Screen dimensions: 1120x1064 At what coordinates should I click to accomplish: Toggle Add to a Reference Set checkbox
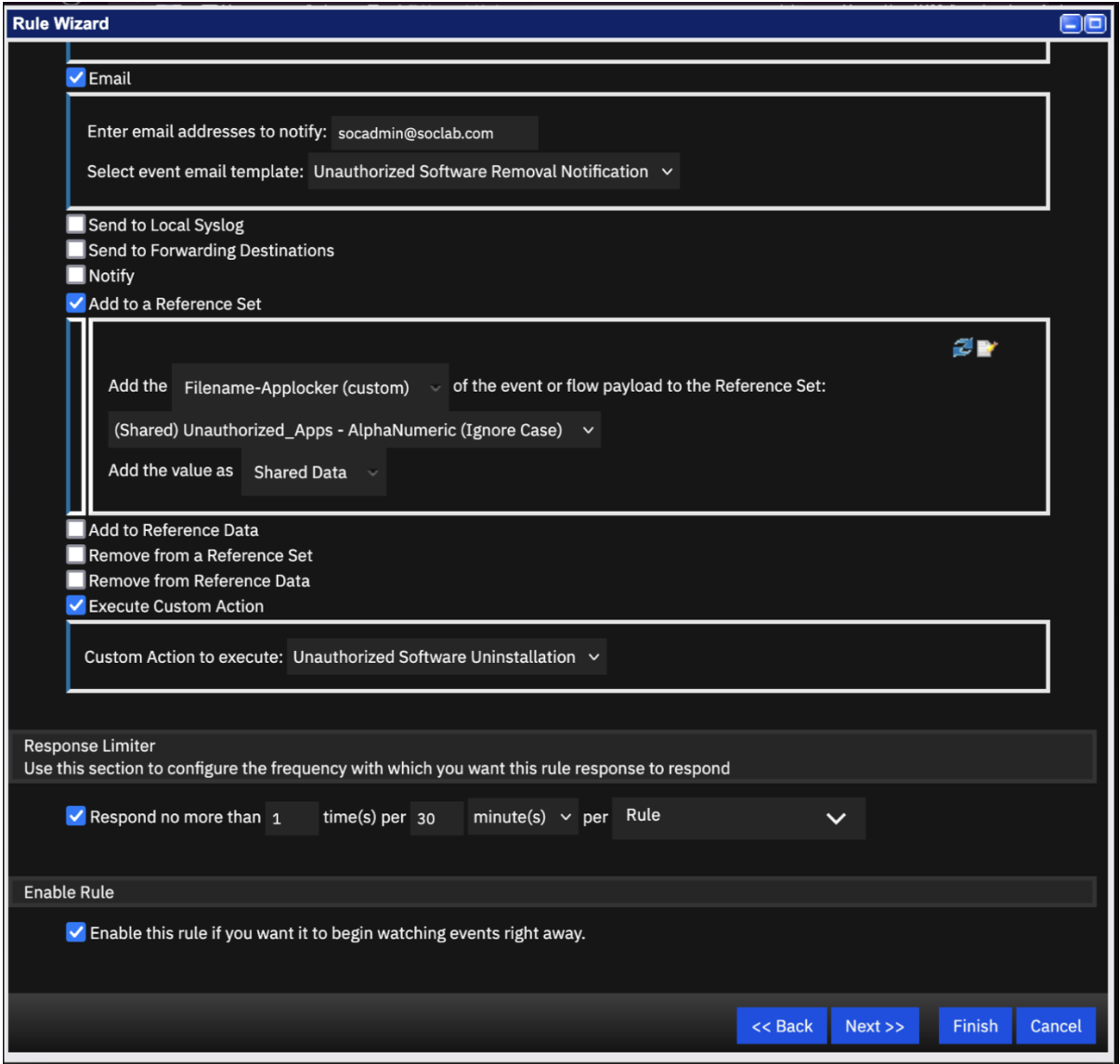point(76,303)
